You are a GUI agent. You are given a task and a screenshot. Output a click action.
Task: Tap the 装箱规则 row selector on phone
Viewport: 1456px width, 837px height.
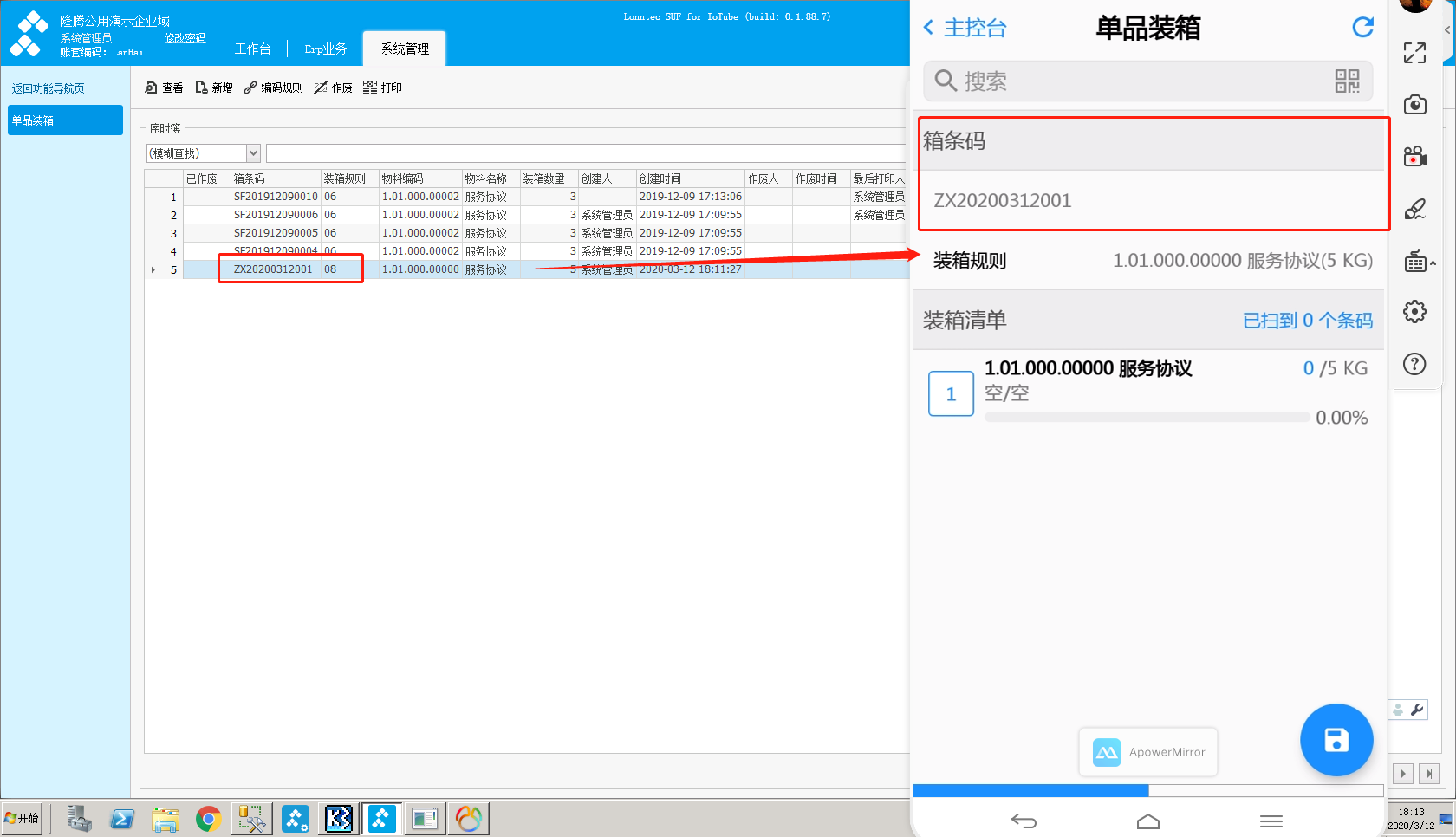coord(1148,261)
